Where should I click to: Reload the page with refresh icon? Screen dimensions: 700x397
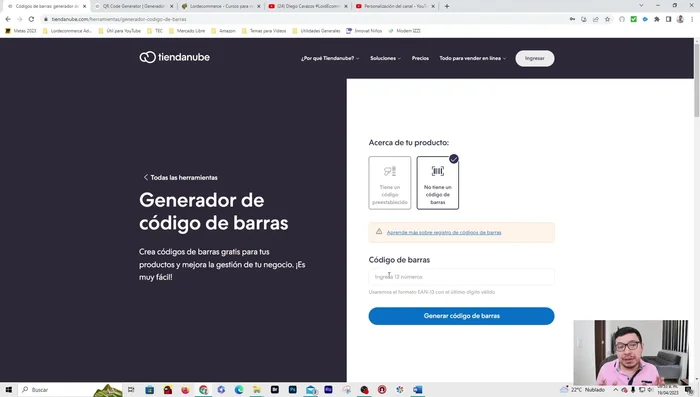pos(31,19)
